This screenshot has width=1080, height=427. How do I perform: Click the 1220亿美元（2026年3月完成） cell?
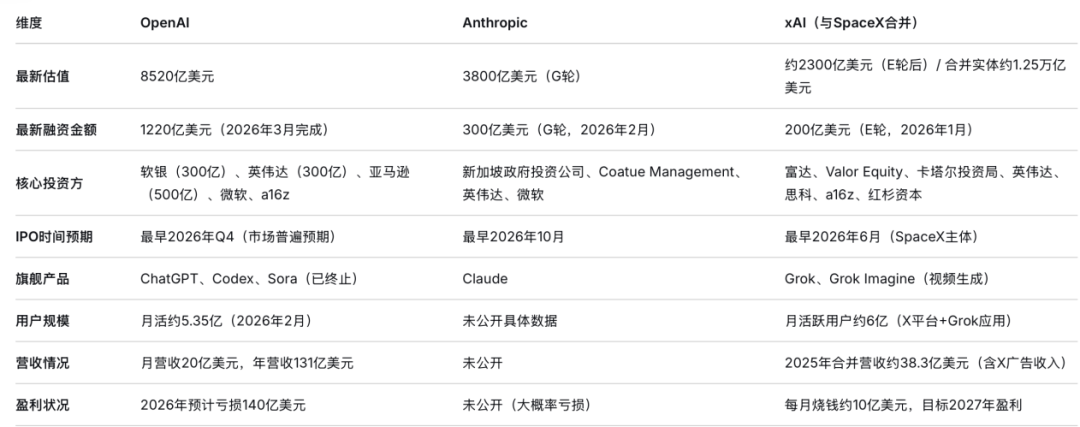coord(235,130)
